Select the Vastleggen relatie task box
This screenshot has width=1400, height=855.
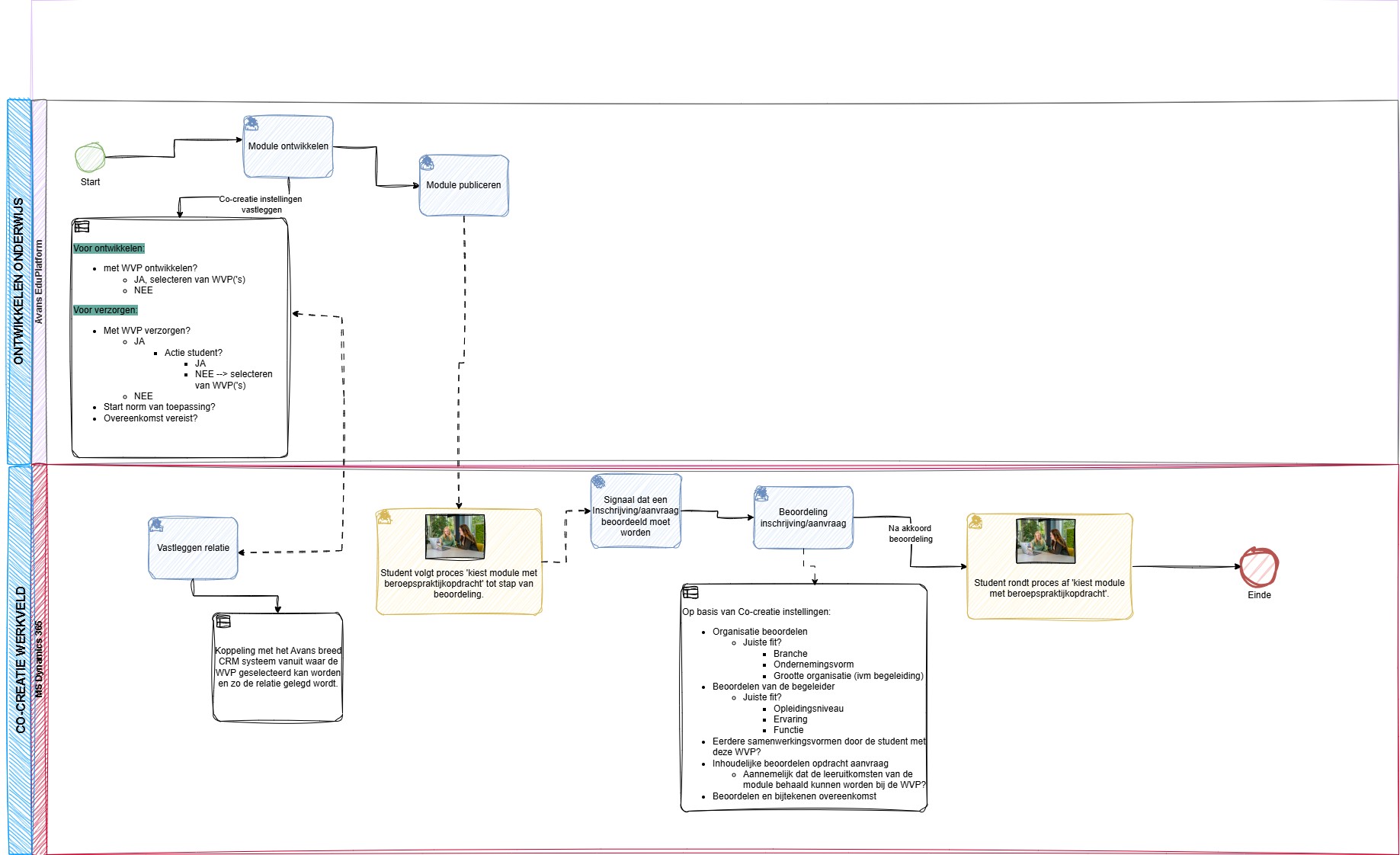click(193, 548)
